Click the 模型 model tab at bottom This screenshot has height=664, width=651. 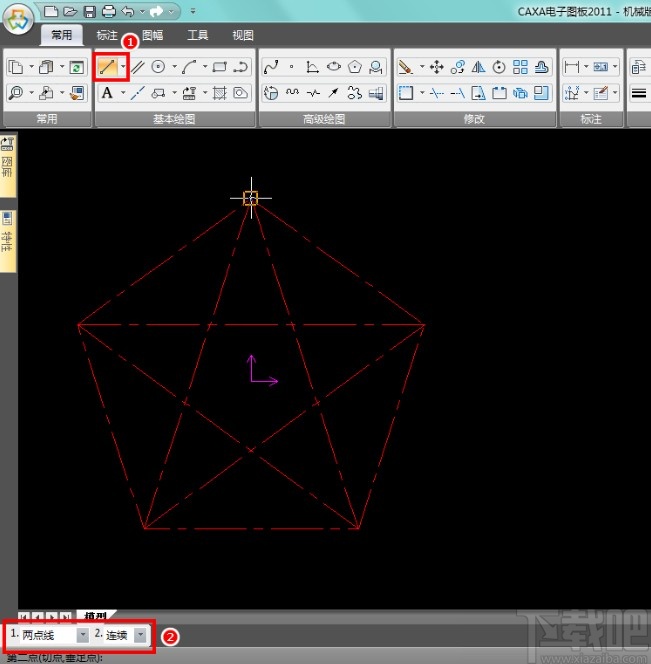95,616
